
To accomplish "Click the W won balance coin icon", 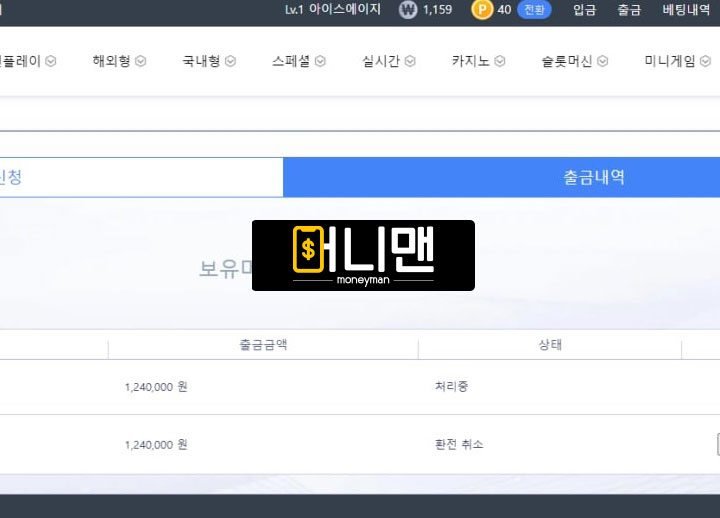I will pyautogui.click(x=408, y=10).
